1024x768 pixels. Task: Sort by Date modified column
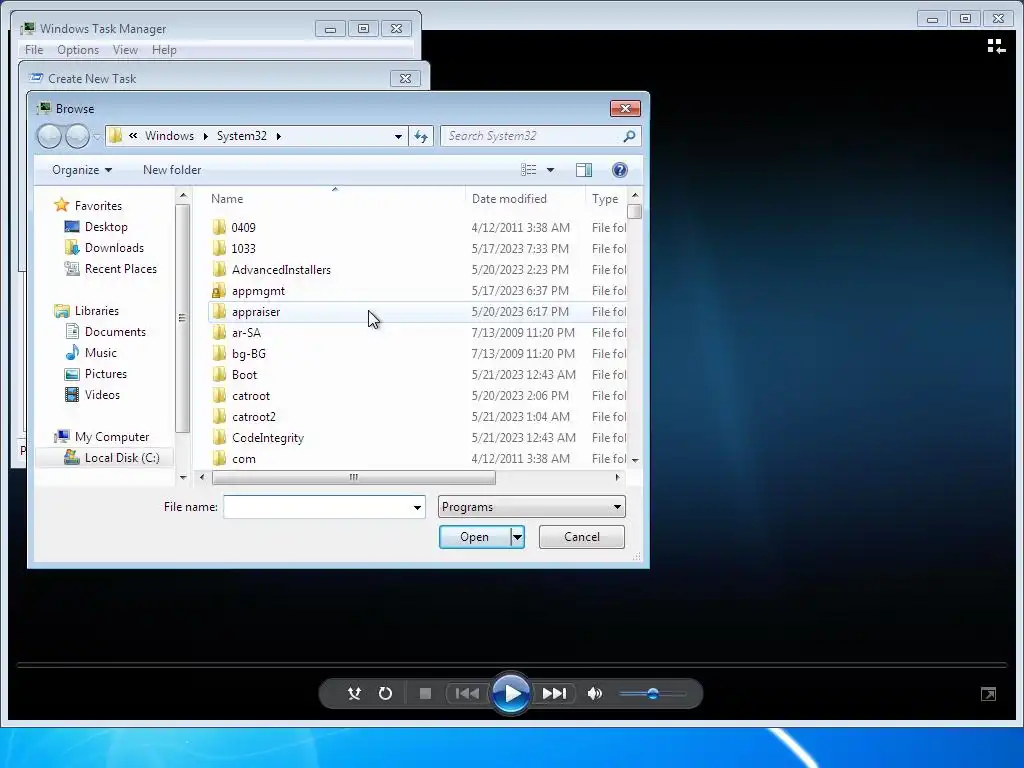(509, 199)
